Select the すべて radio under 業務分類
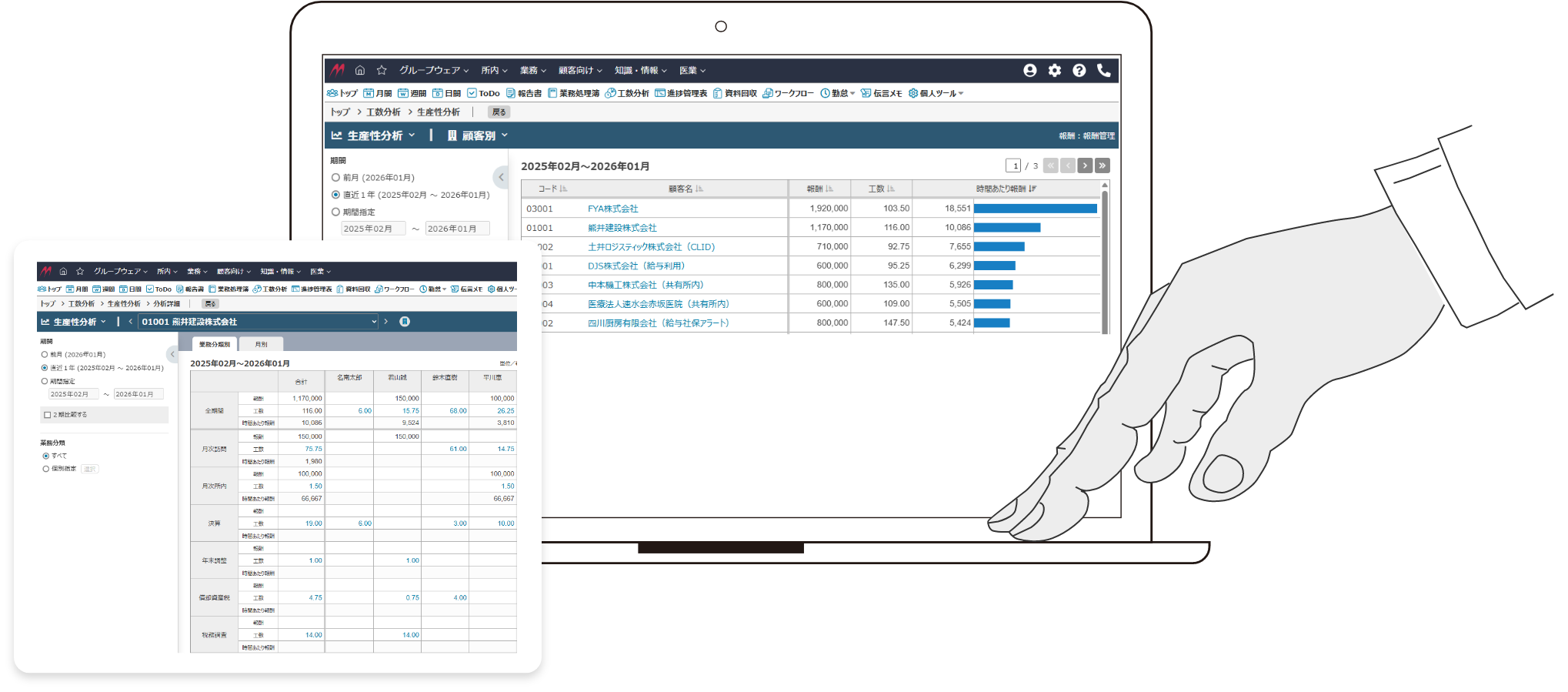The width and height of the screenshot is (1568, 692). coord(46,456)
